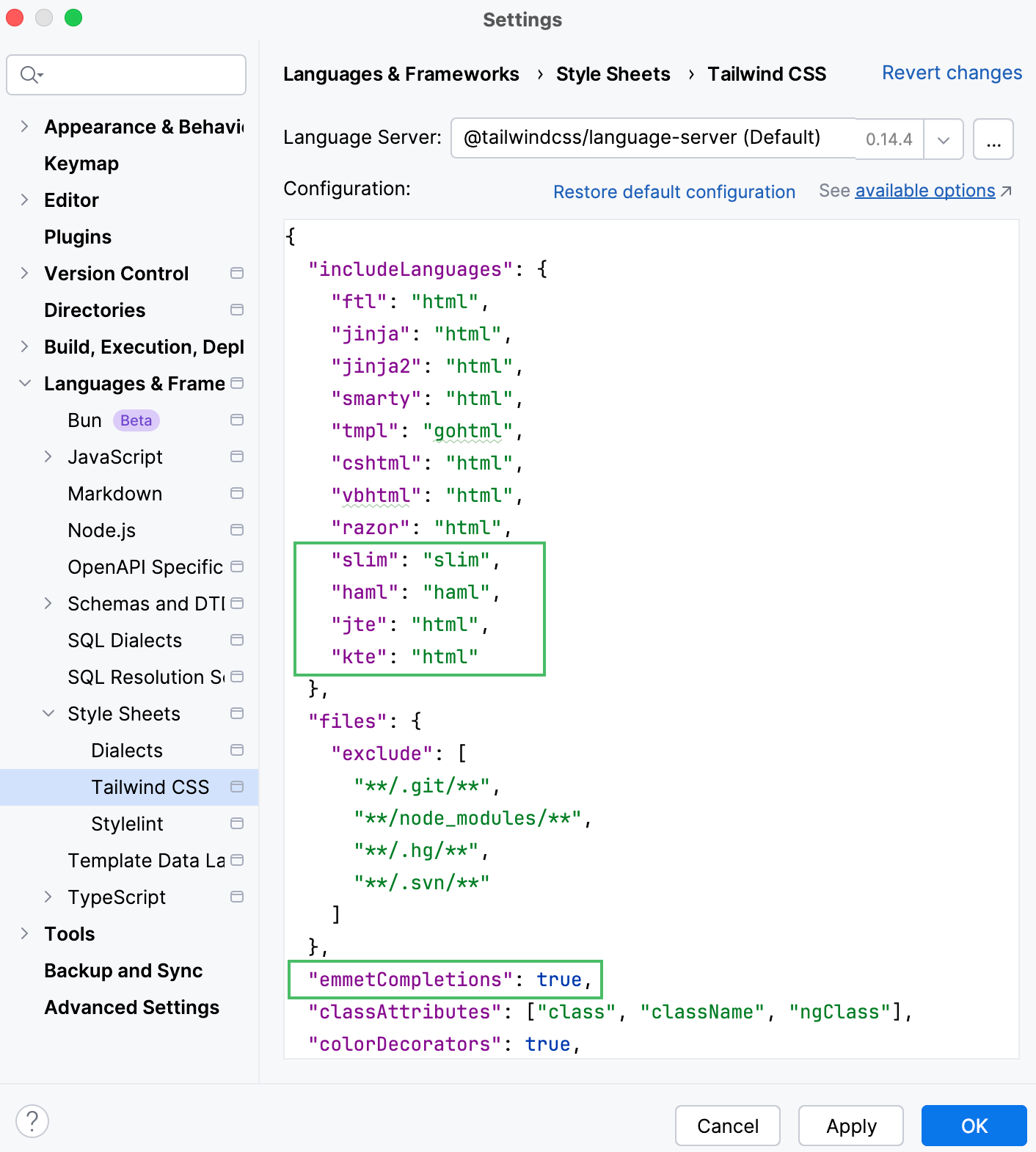Open the Keymap settings page
The image size is (1036, 1152).
[81, 164]
